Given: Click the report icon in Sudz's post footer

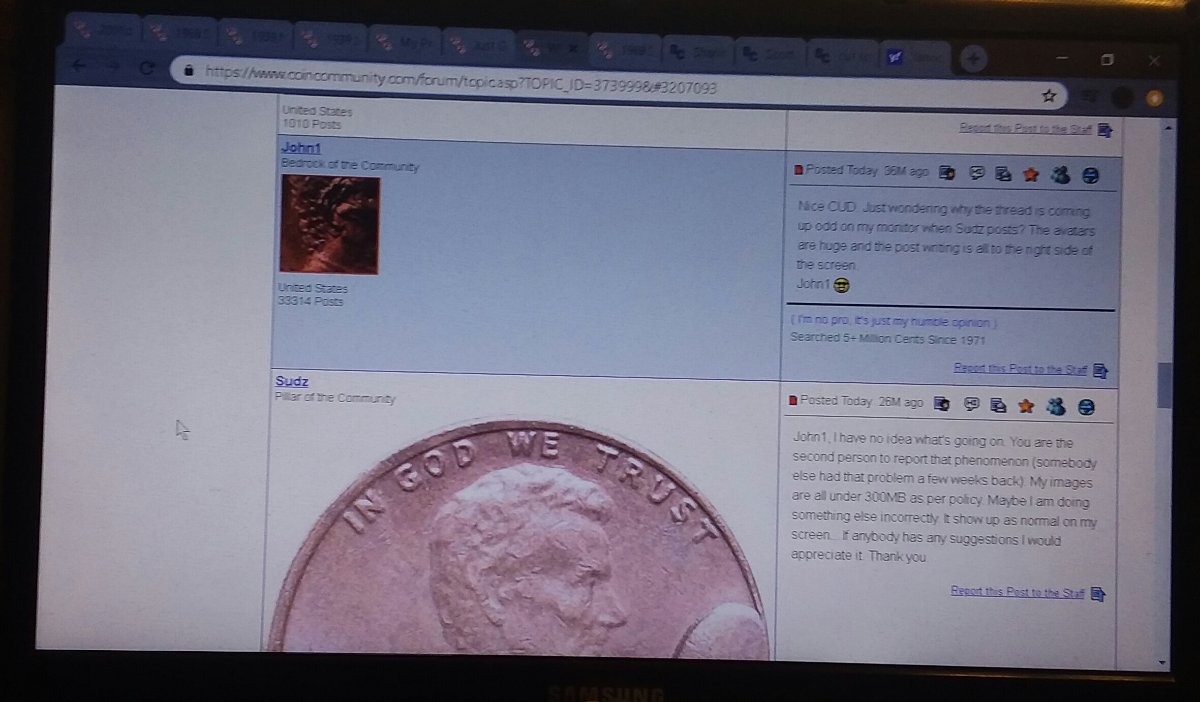Looking at the screenshot, I should (x=1097, y=594).
